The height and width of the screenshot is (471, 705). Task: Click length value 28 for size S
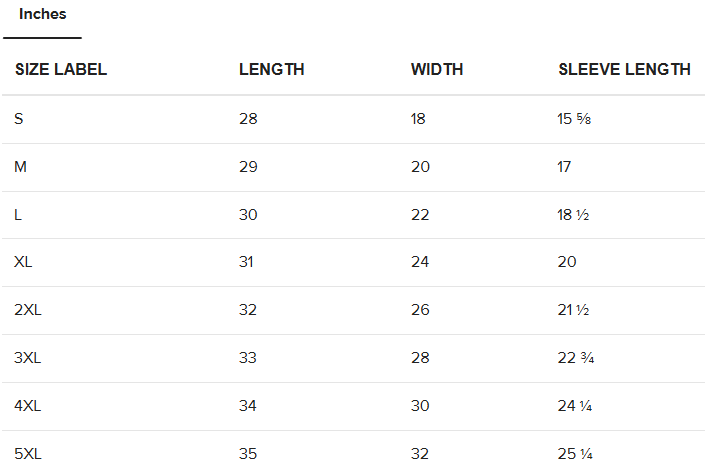(x=248, y=119)
